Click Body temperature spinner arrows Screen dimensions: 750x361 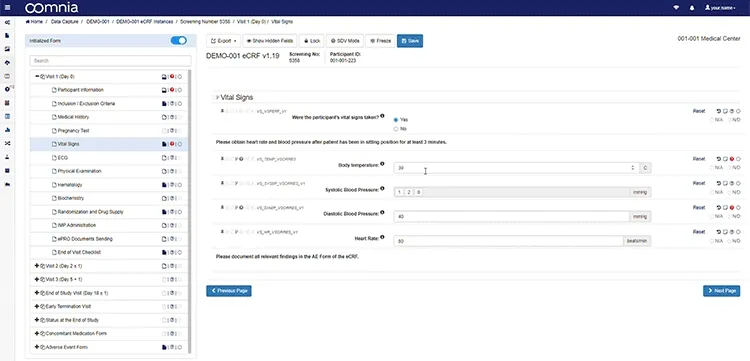(x=632, y=168)
